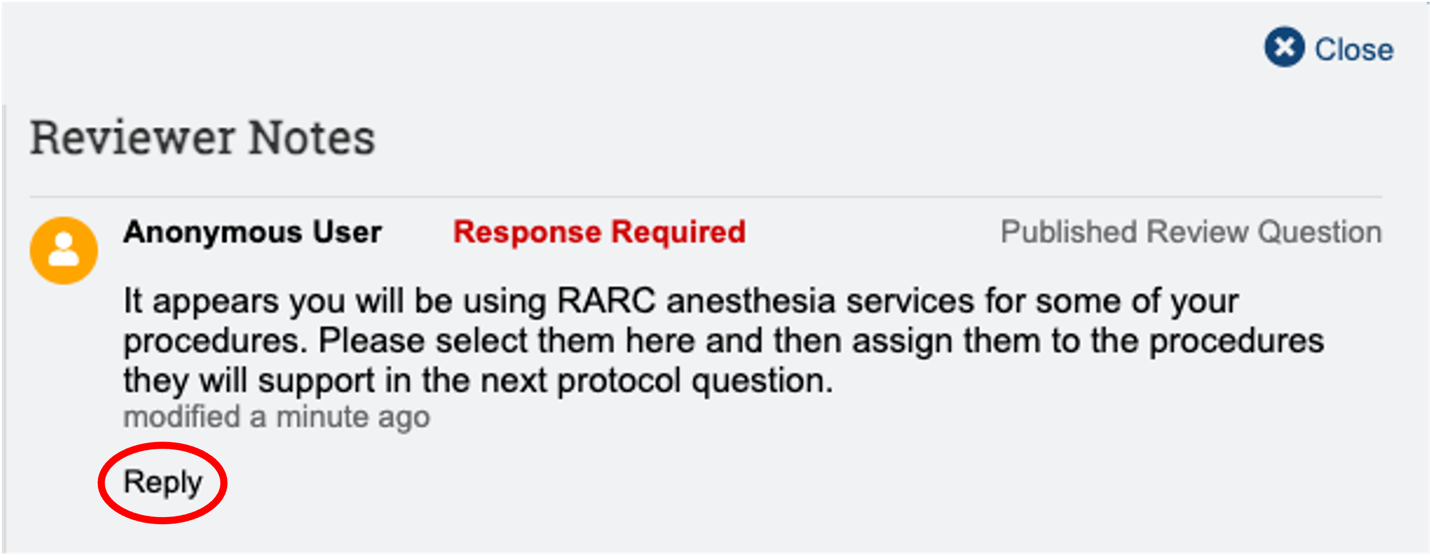Click the Published Review Question label
This screenshot has width=1430, height=559.
pyautogui.click(x=1190, y=232)
